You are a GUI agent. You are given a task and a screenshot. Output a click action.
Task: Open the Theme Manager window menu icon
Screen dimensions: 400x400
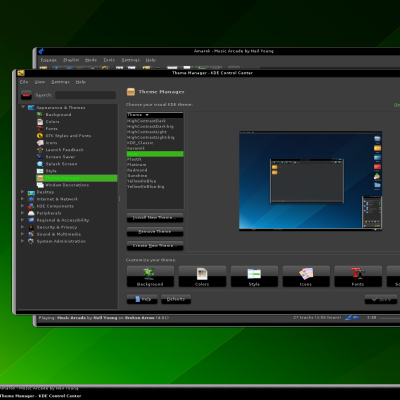point(21,73)
